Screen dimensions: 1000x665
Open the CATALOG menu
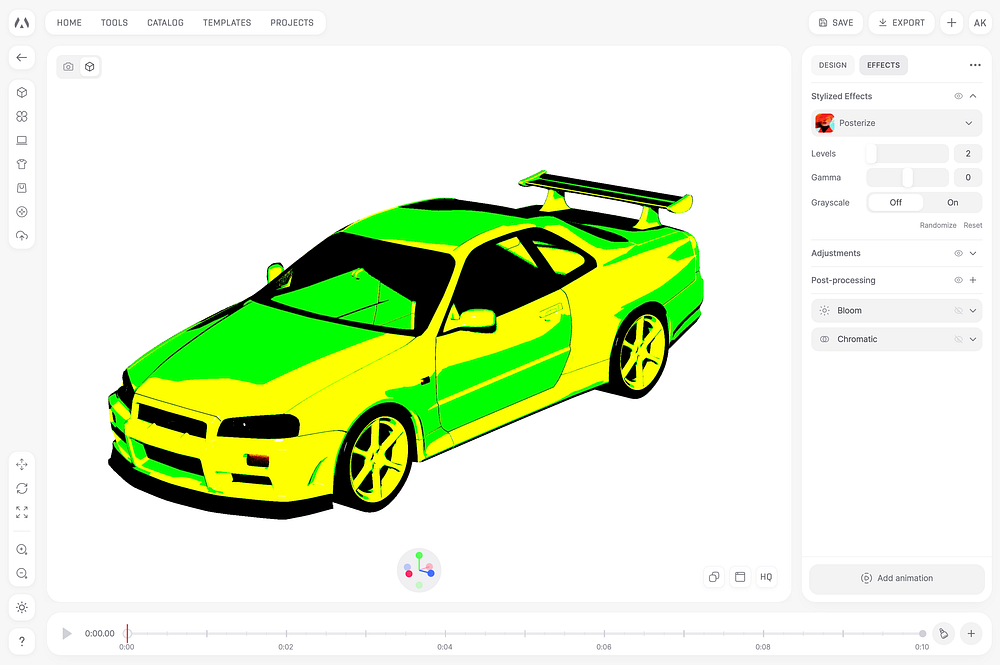point(165,22)
